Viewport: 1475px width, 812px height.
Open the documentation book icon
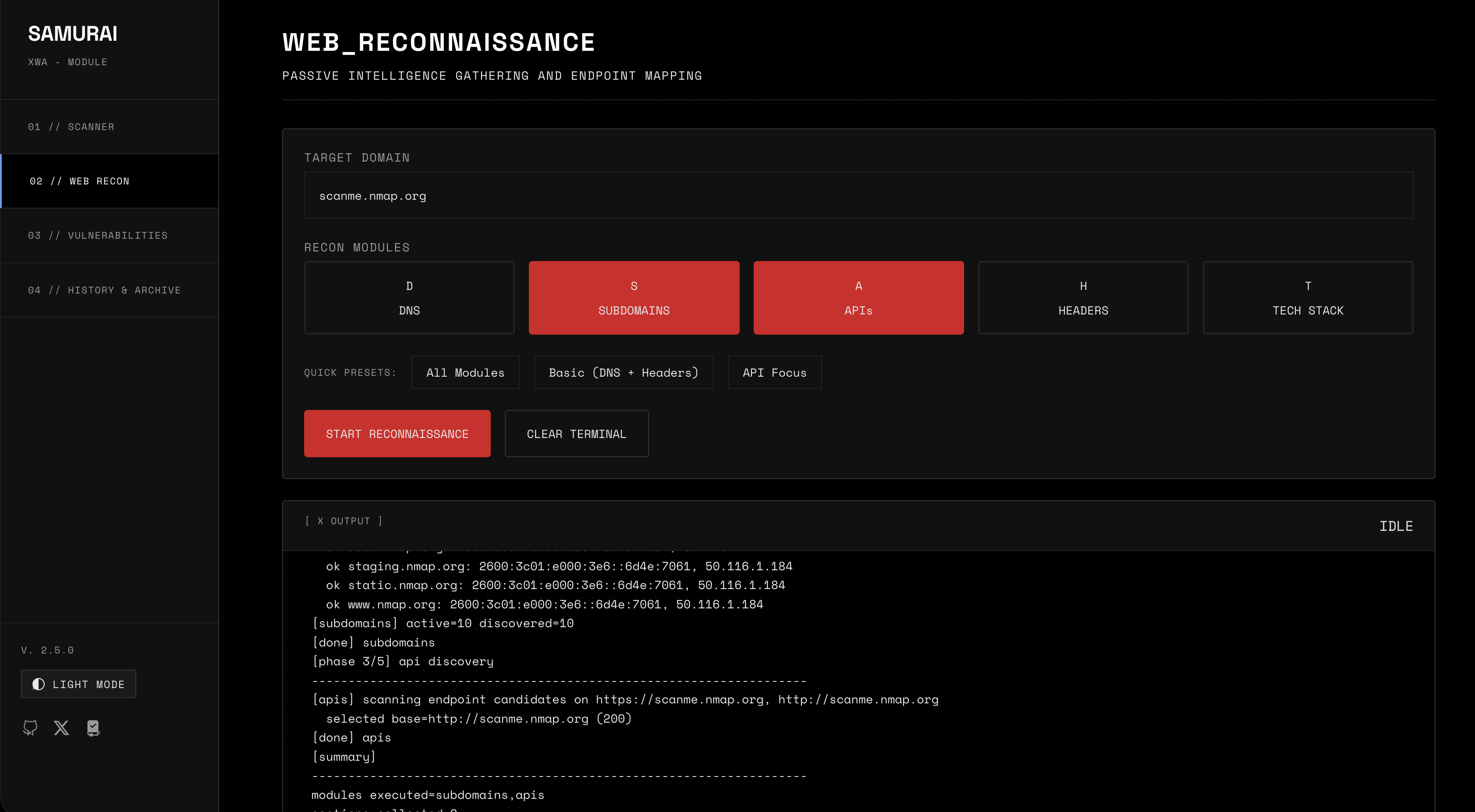pos(93,728)
